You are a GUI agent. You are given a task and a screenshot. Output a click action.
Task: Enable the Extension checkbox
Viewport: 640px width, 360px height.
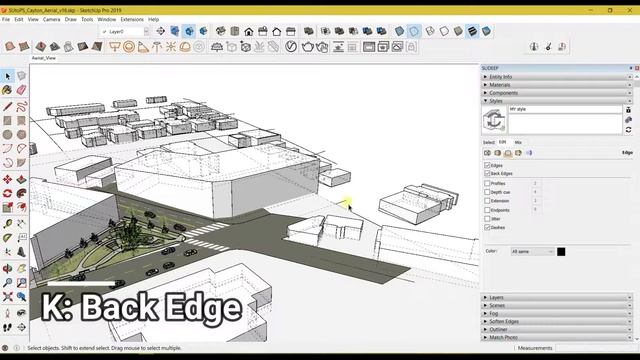tap(487, 201)
